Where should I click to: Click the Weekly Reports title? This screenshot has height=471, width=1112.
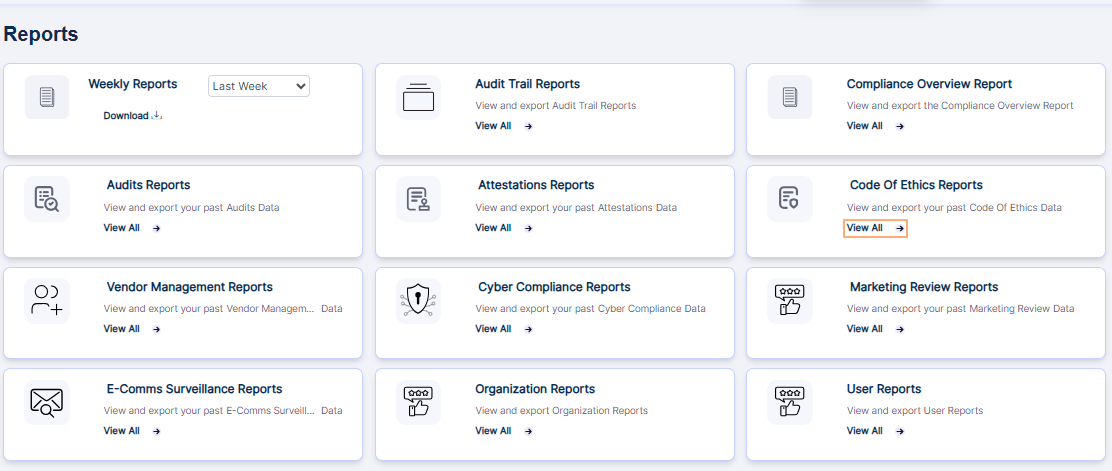133,84
